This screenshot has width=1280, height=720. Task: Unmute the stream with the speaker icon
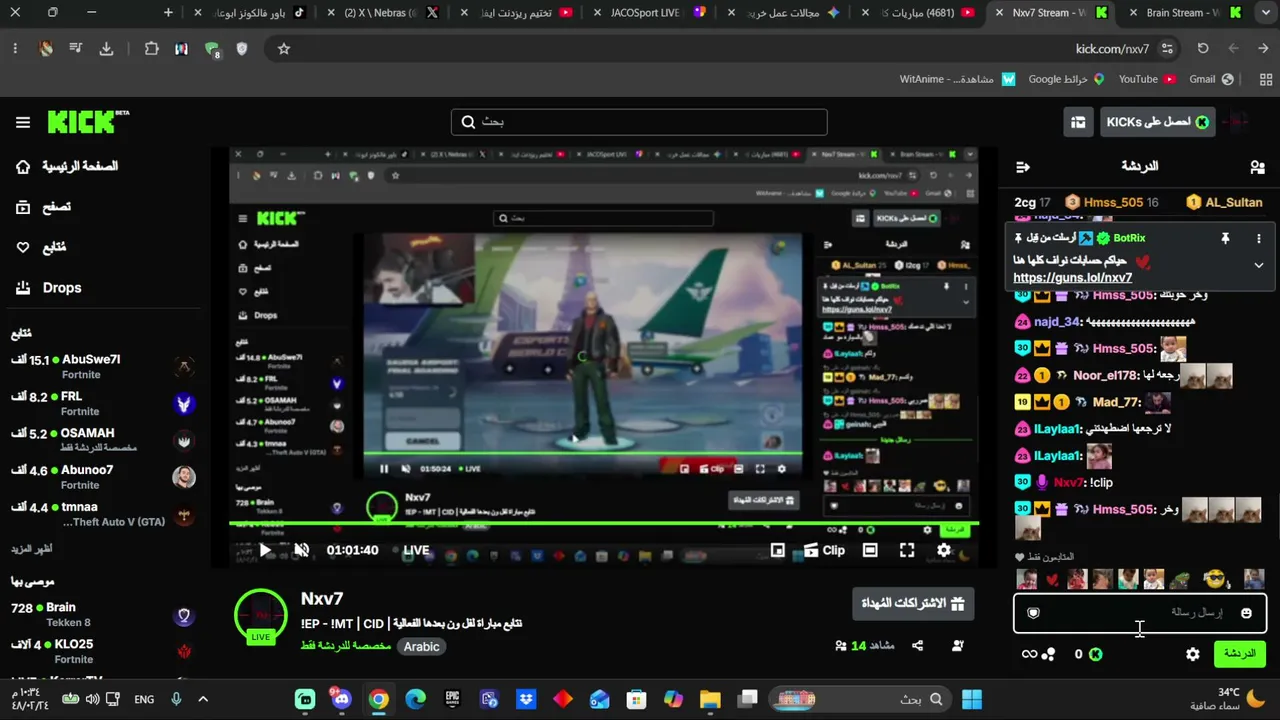301,550
